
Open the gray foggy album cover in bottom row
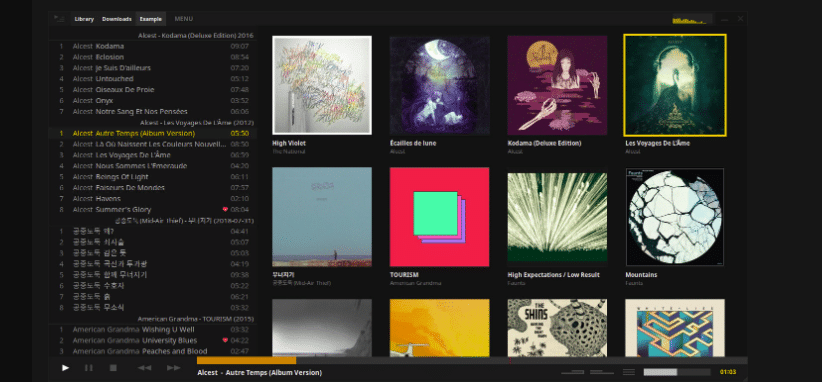[322, 328]
